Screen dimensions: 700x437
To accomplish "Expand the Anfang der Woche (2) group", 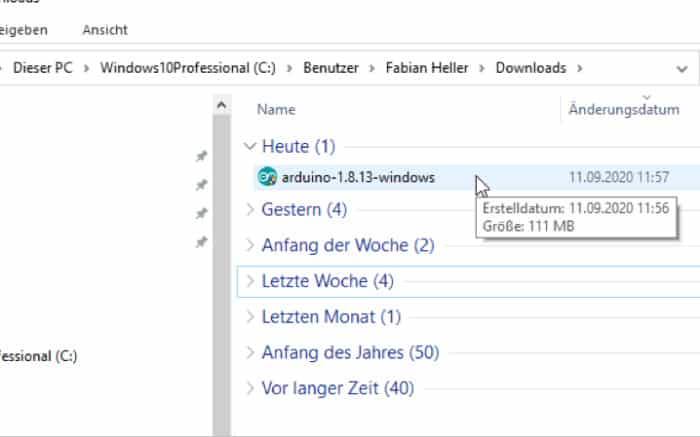I will pyautogui.click(x=250, y=245).
